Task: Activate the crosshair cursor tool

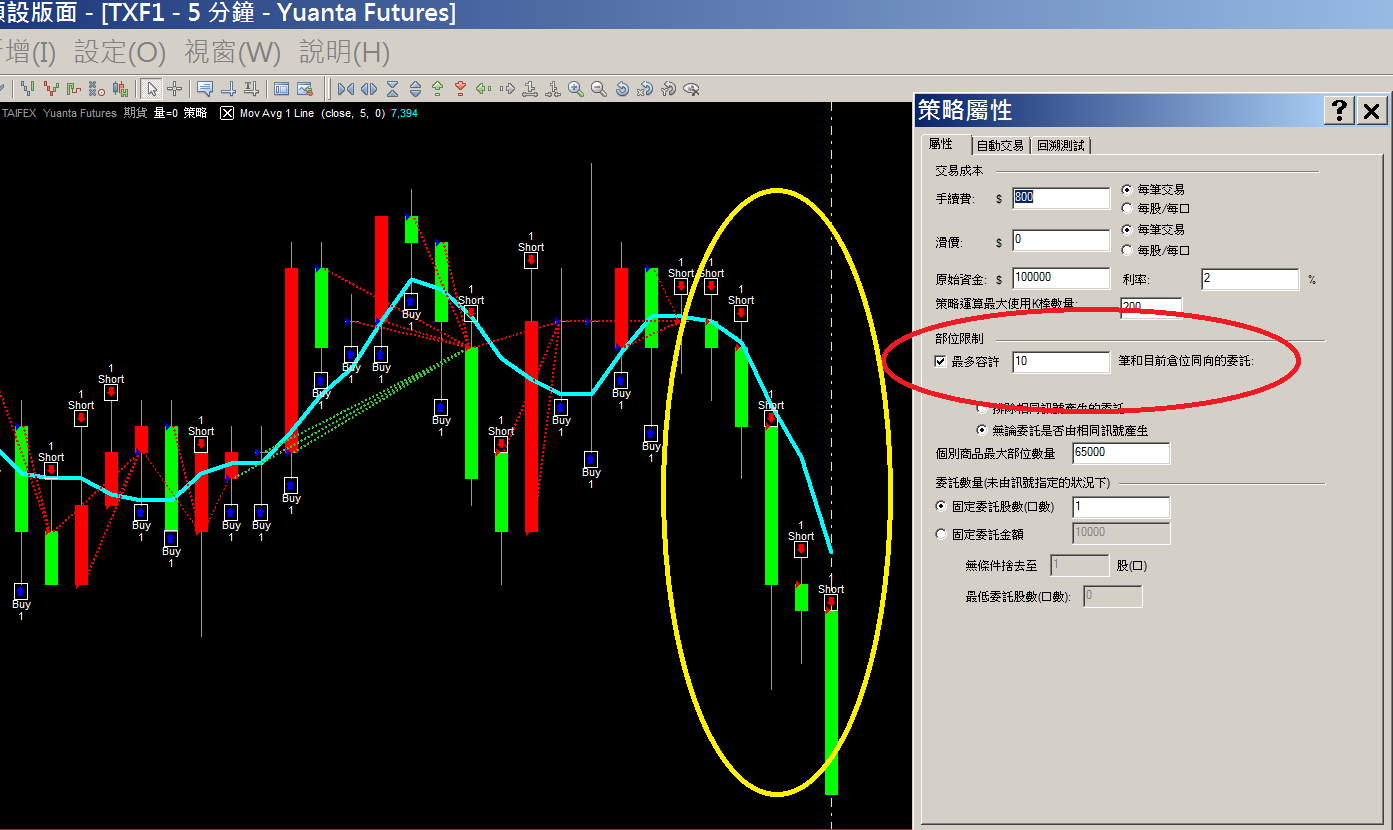Action: coord(174,88)
